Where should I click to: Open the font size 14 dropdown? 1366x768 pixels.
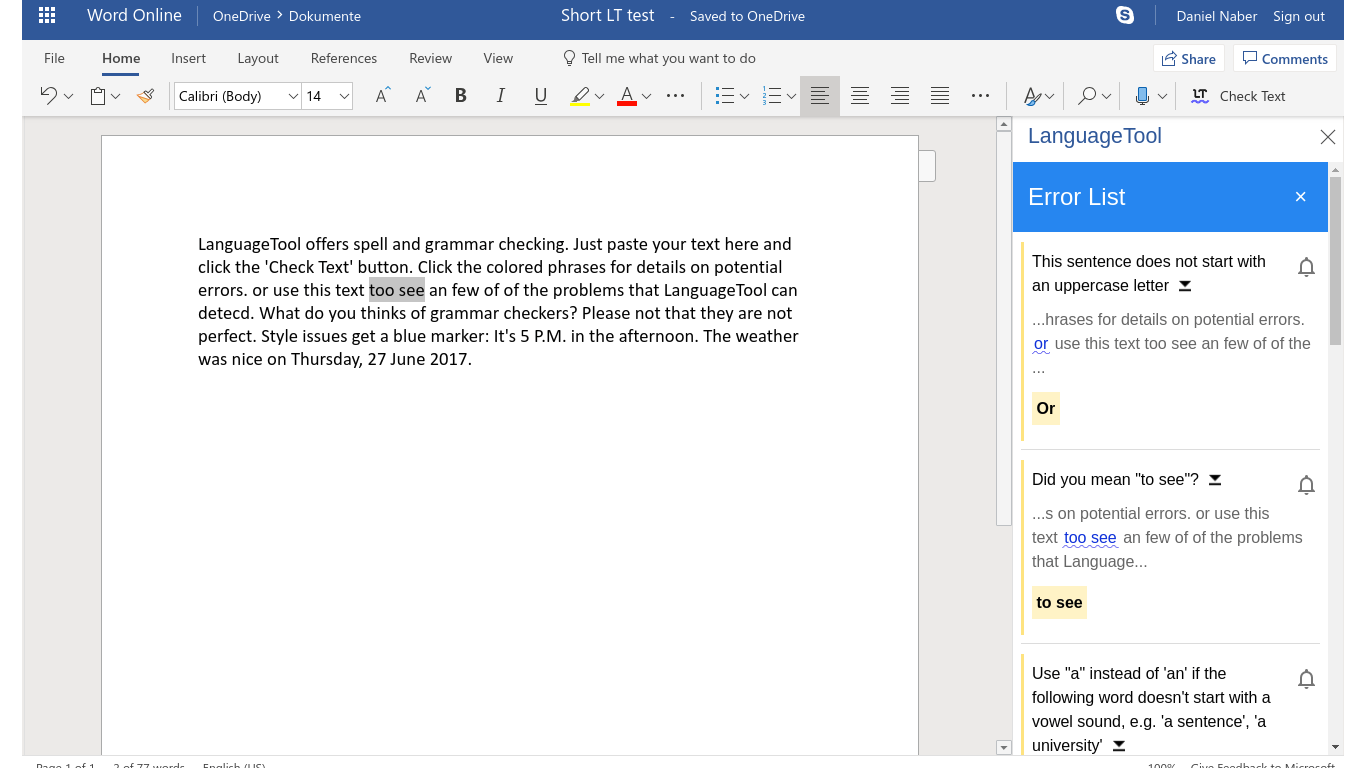[344, 96]
